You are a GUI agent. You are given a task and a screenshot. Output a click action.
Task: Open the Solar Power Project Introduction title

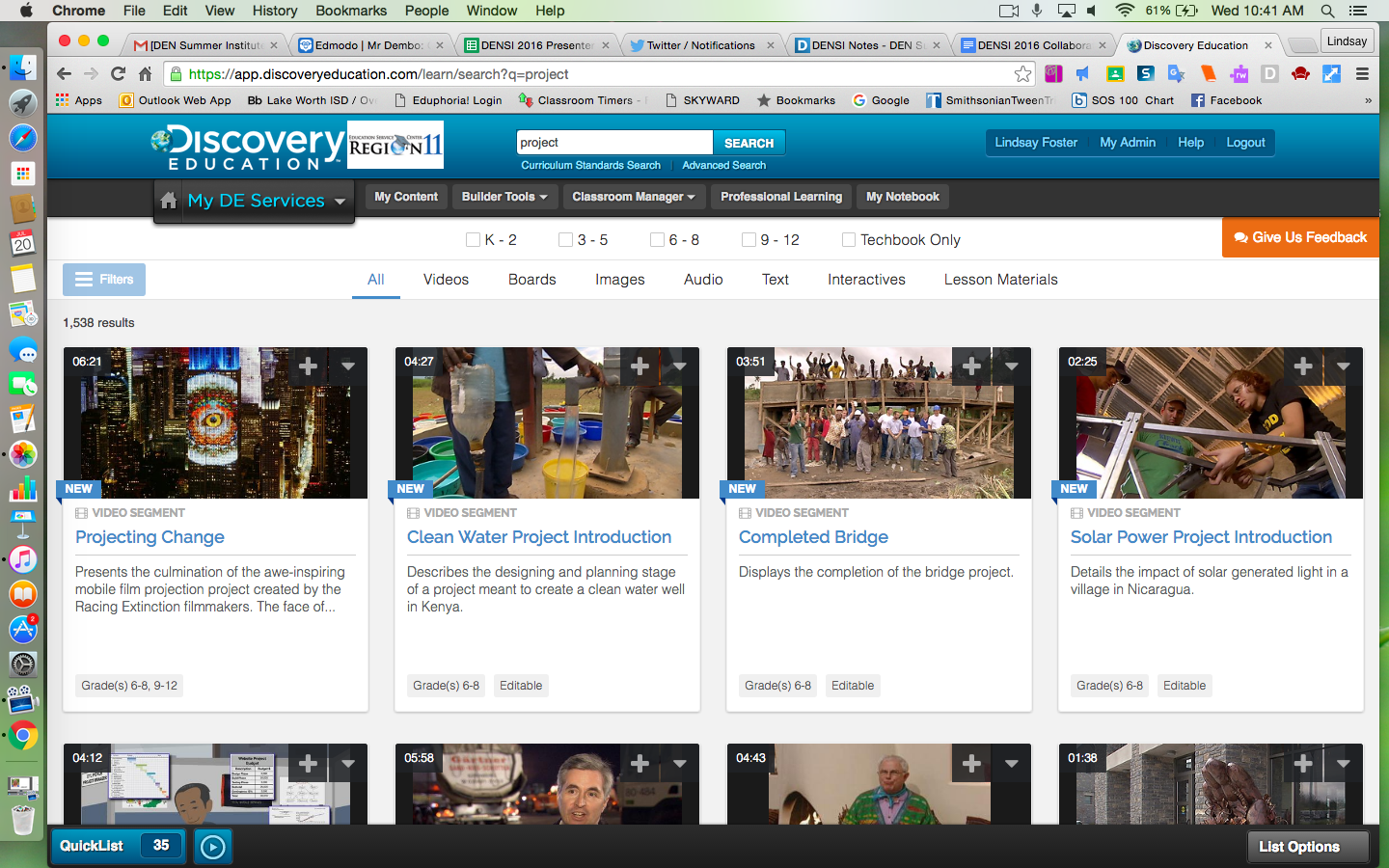pyautogui.click(x=1201, y=537)
